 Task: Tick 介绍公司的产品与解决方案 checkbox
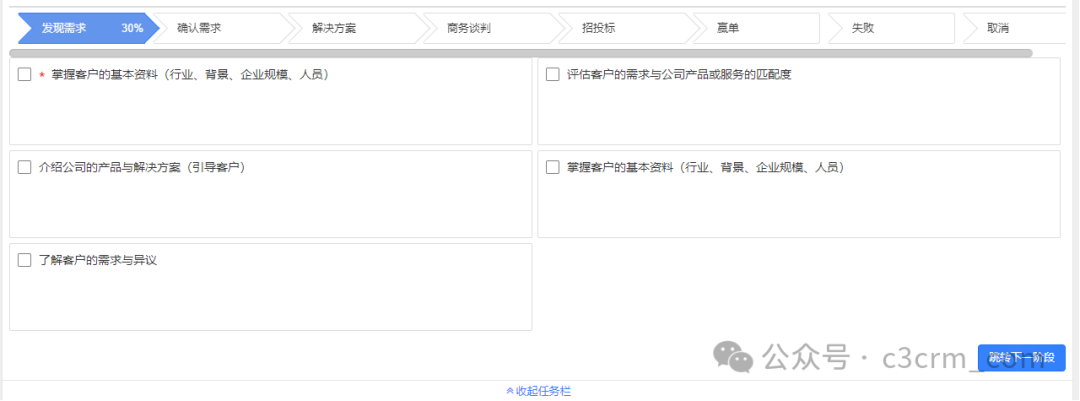pyautogui.click(x=25, y=167)
